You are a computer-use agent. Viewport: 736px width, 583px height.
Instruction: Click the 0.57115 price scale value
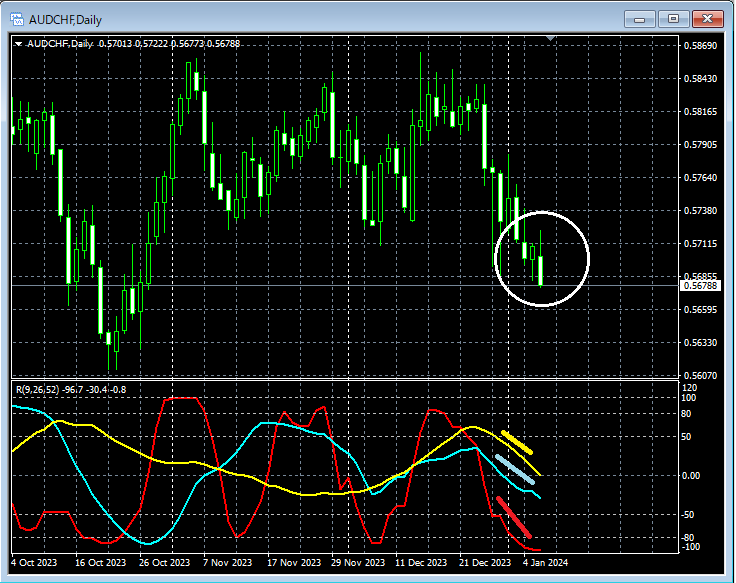700,244
